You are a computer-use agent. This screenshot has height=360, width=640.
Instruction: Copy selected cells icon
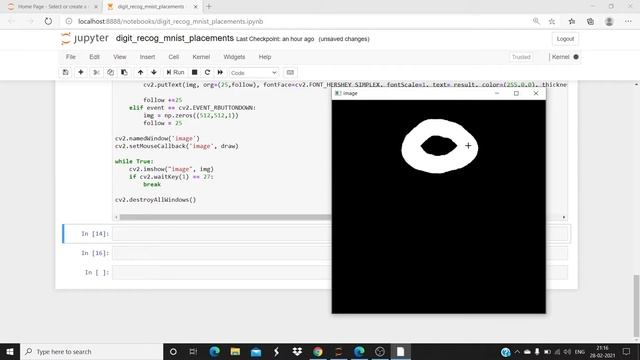coord(110,72)
